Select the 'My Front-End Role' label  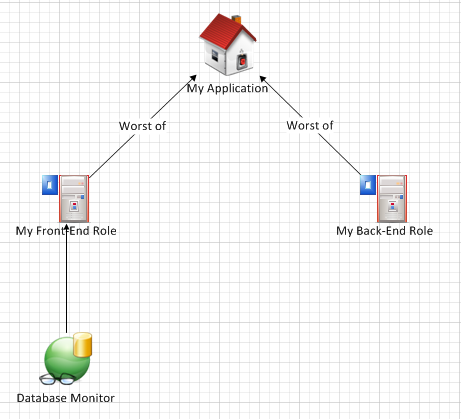[x=66, y=231]
